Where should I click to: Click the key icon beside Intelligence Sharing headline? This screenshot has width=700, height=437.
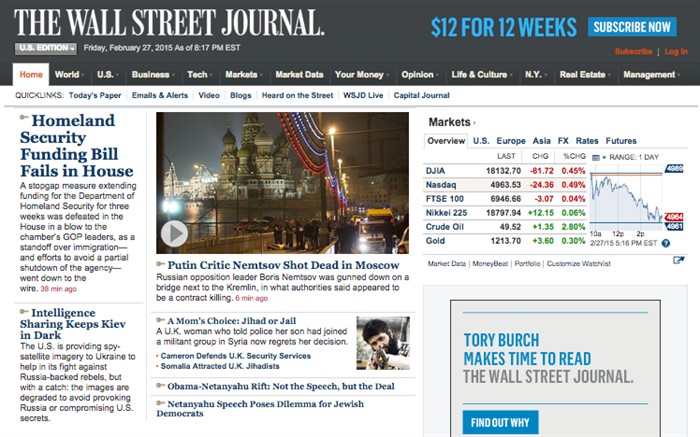pos(23,313)
